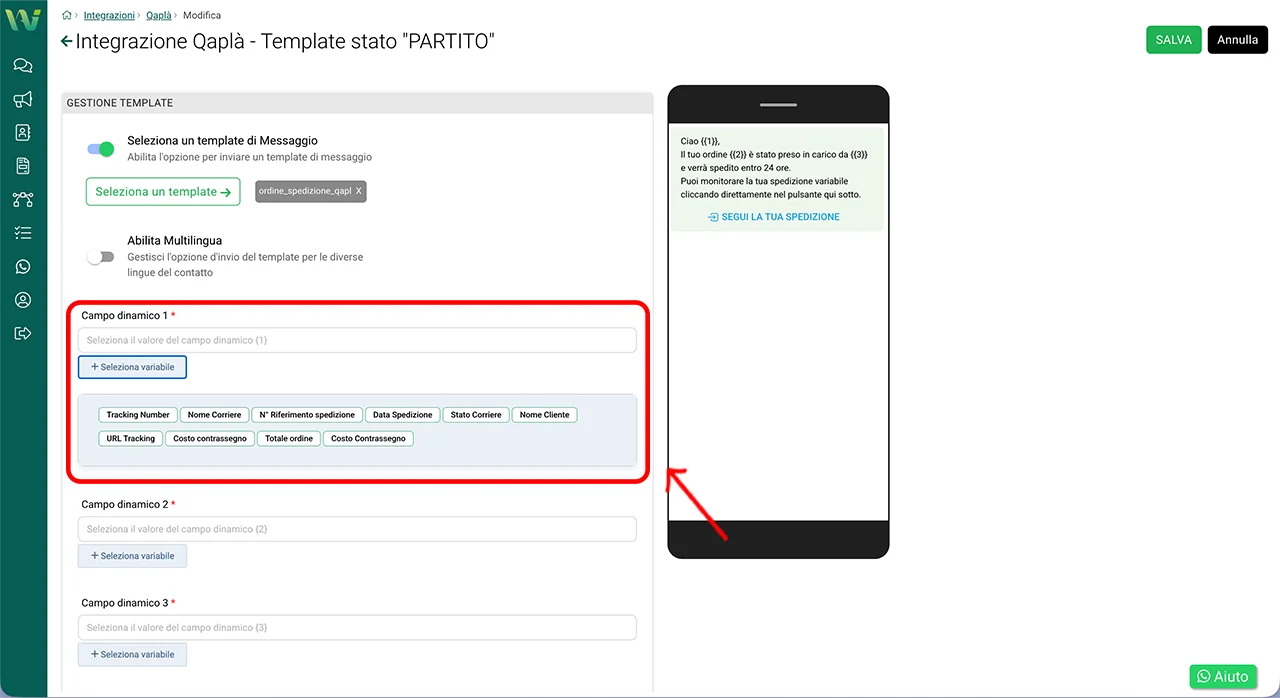
Task: Open the chat conversations icon in sidebar
Action: tap(23, 66)
